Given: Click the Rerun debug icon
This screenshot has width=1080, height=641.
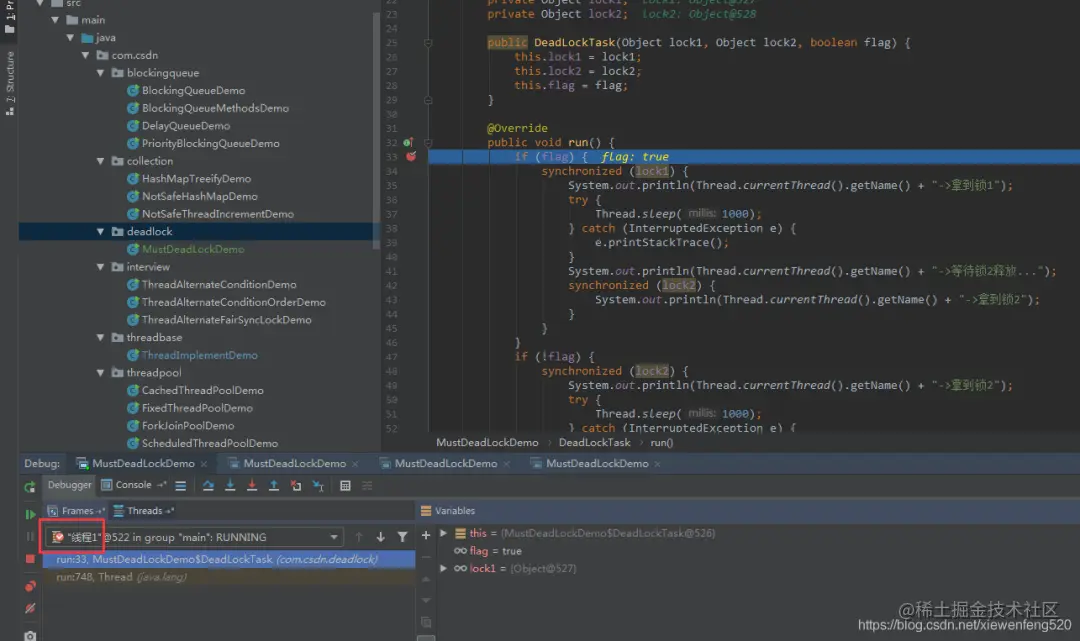Looking at the screenshot, I should 30,487.
